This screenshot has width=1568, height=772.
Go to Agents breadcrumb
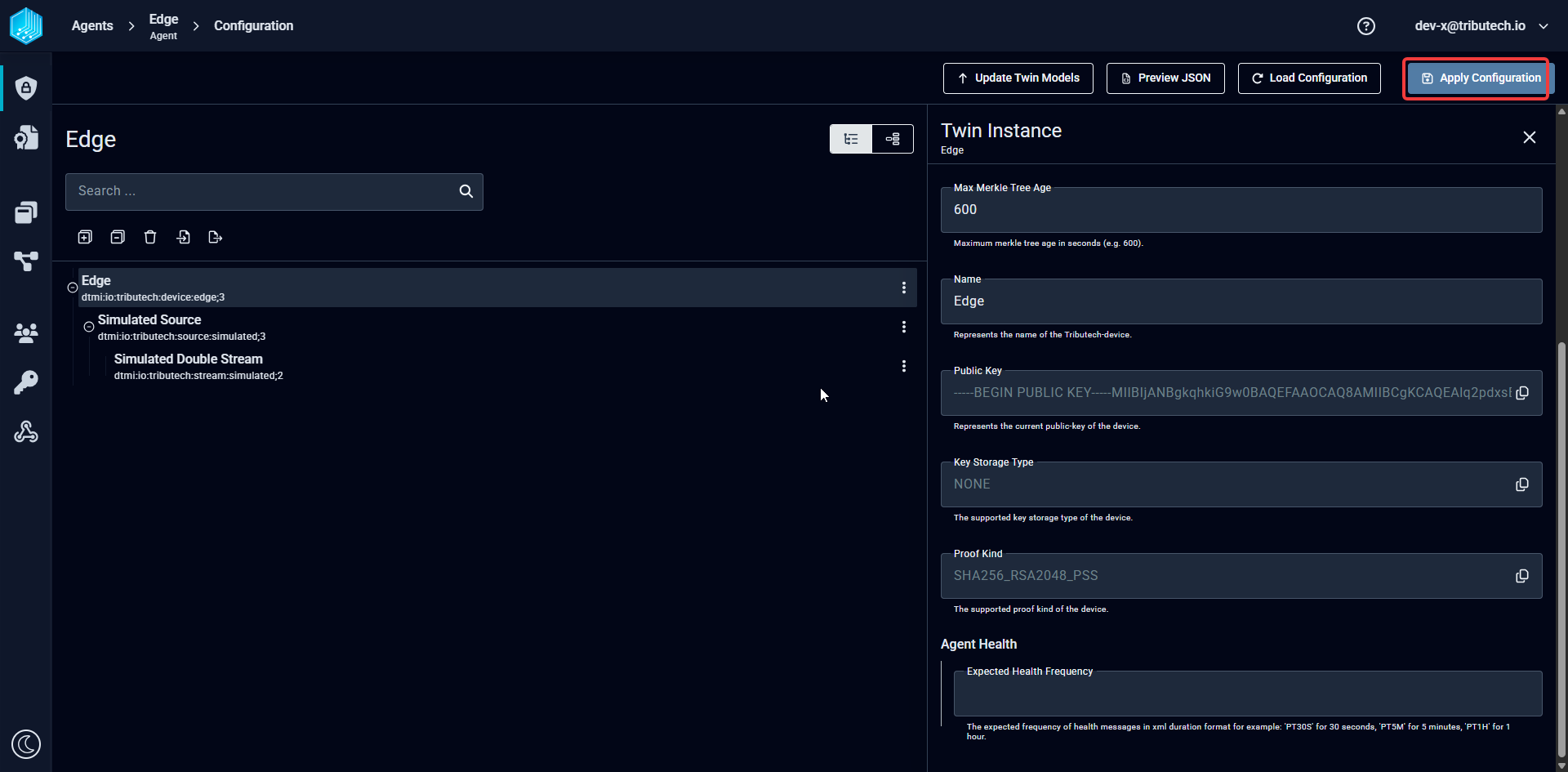92,26
